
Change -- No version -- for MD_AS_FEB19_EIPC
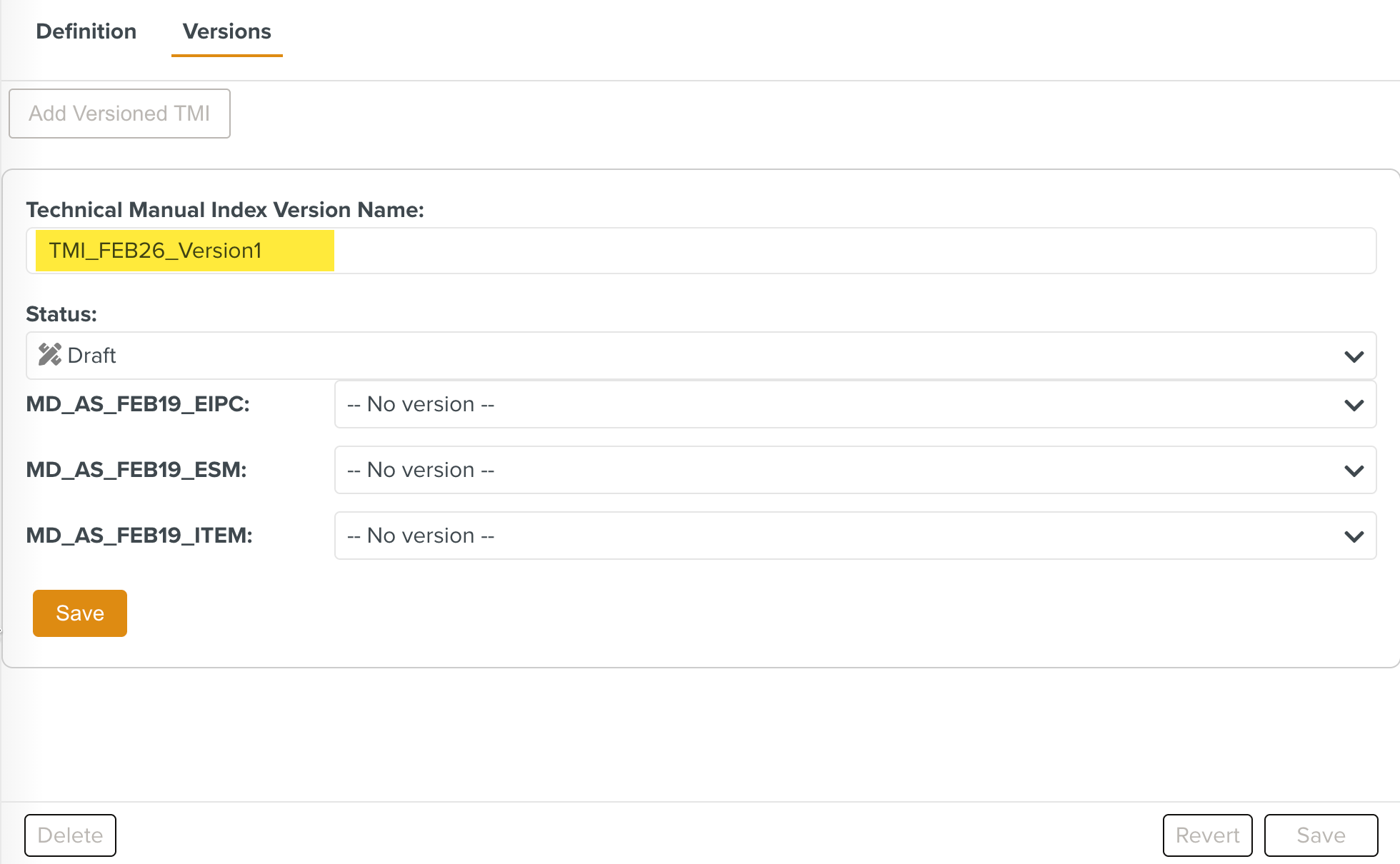tap(855, 405)
